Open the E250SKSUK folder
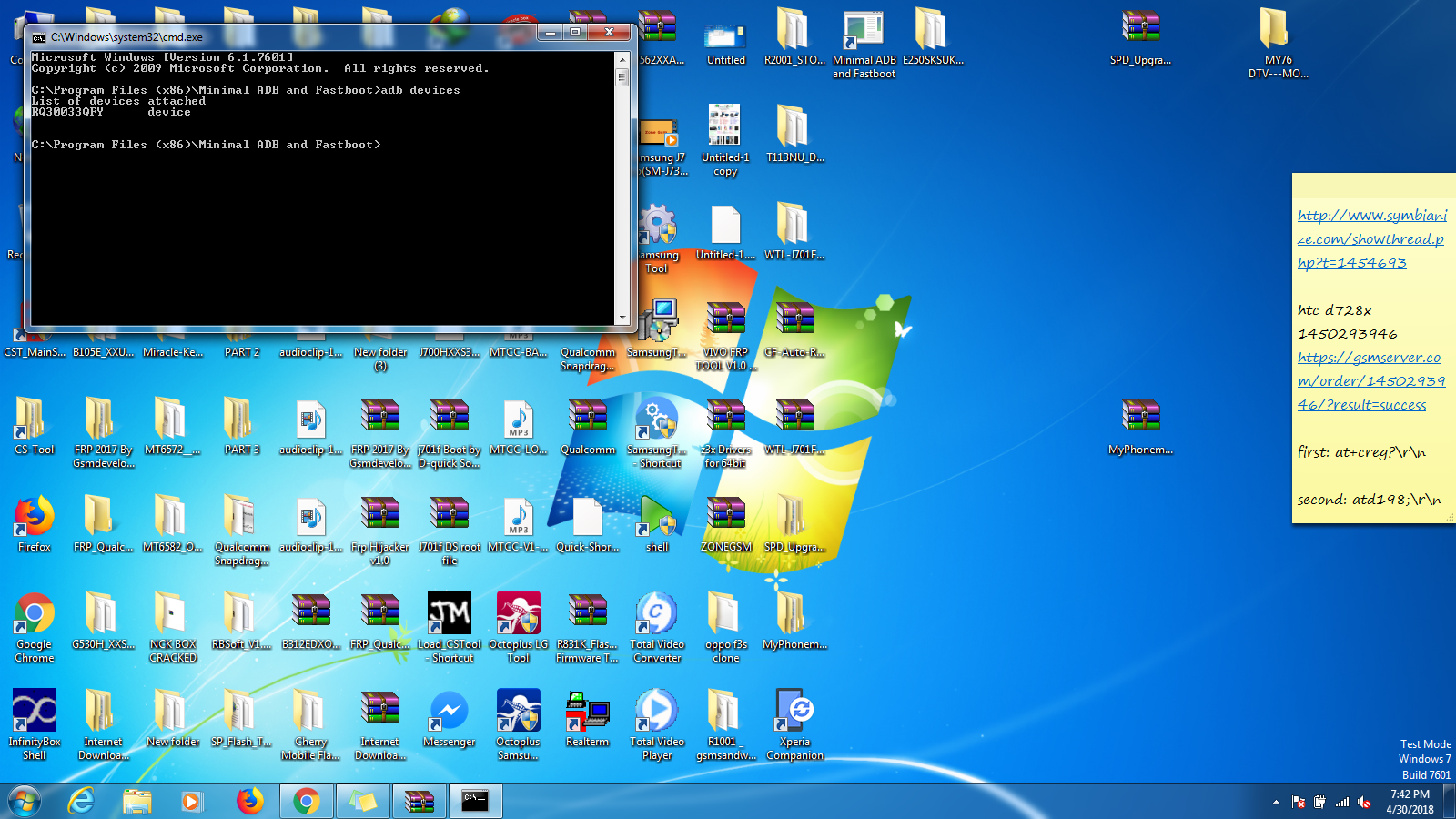1456x819 pixels. point(933,38)
